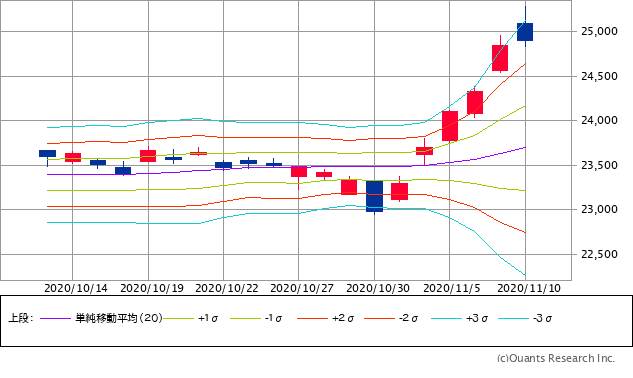Click the 単純移動平均(20) legend entry

pos(119,318)
